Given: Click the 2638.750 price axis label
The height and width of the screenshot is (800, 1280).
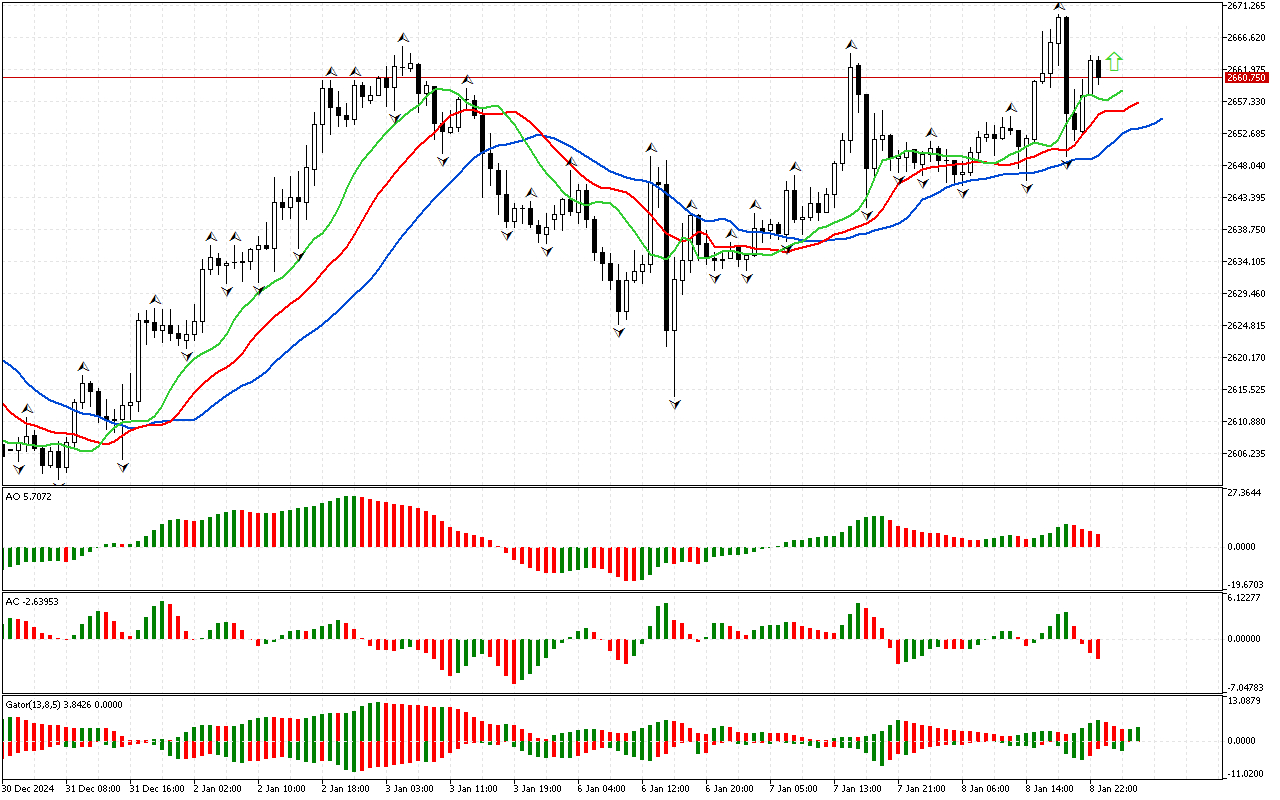Looking at the screenshot, I should coord(1246,230).
